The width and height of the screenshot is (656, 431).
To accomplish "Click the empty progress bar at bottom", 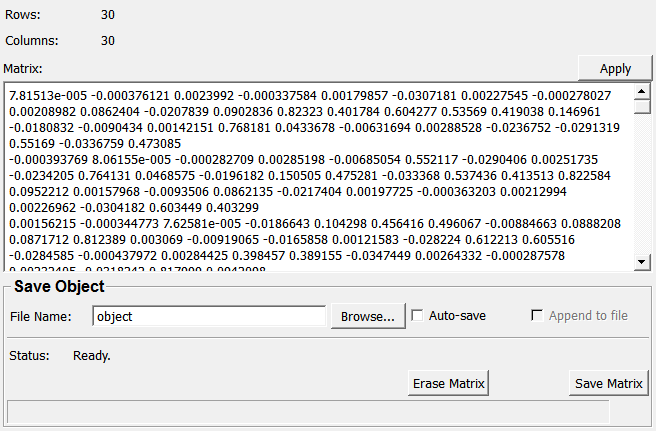I will click(x=308, y=411).
